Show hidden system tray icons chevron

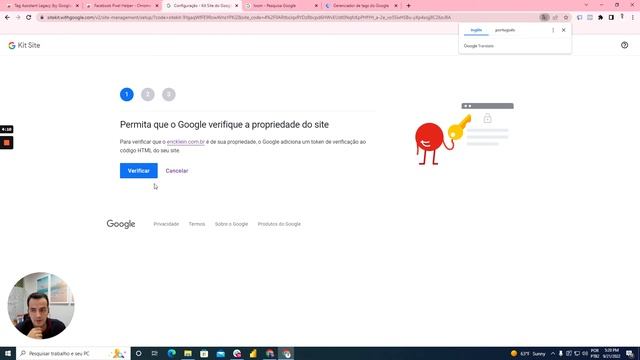click(553, 353)
